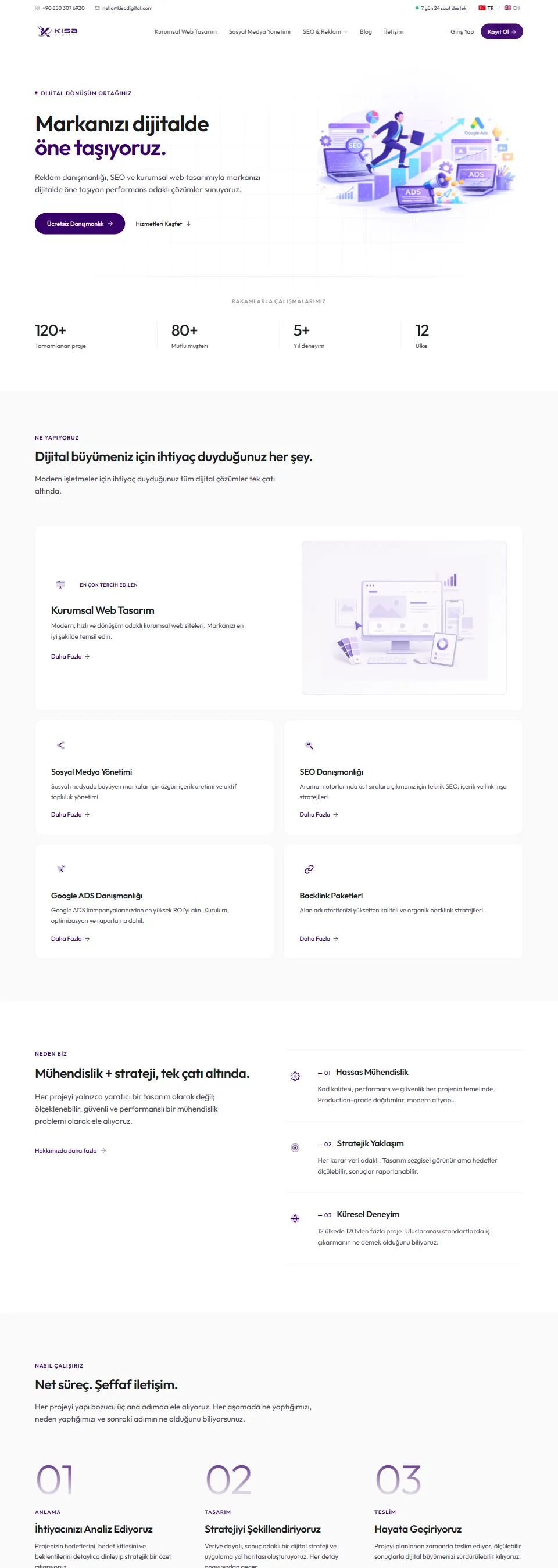This screenshot has width=558, height=1568.
Task: Click the globe icon beside Küresel Deneyim
Action: tap(295, 1218)
